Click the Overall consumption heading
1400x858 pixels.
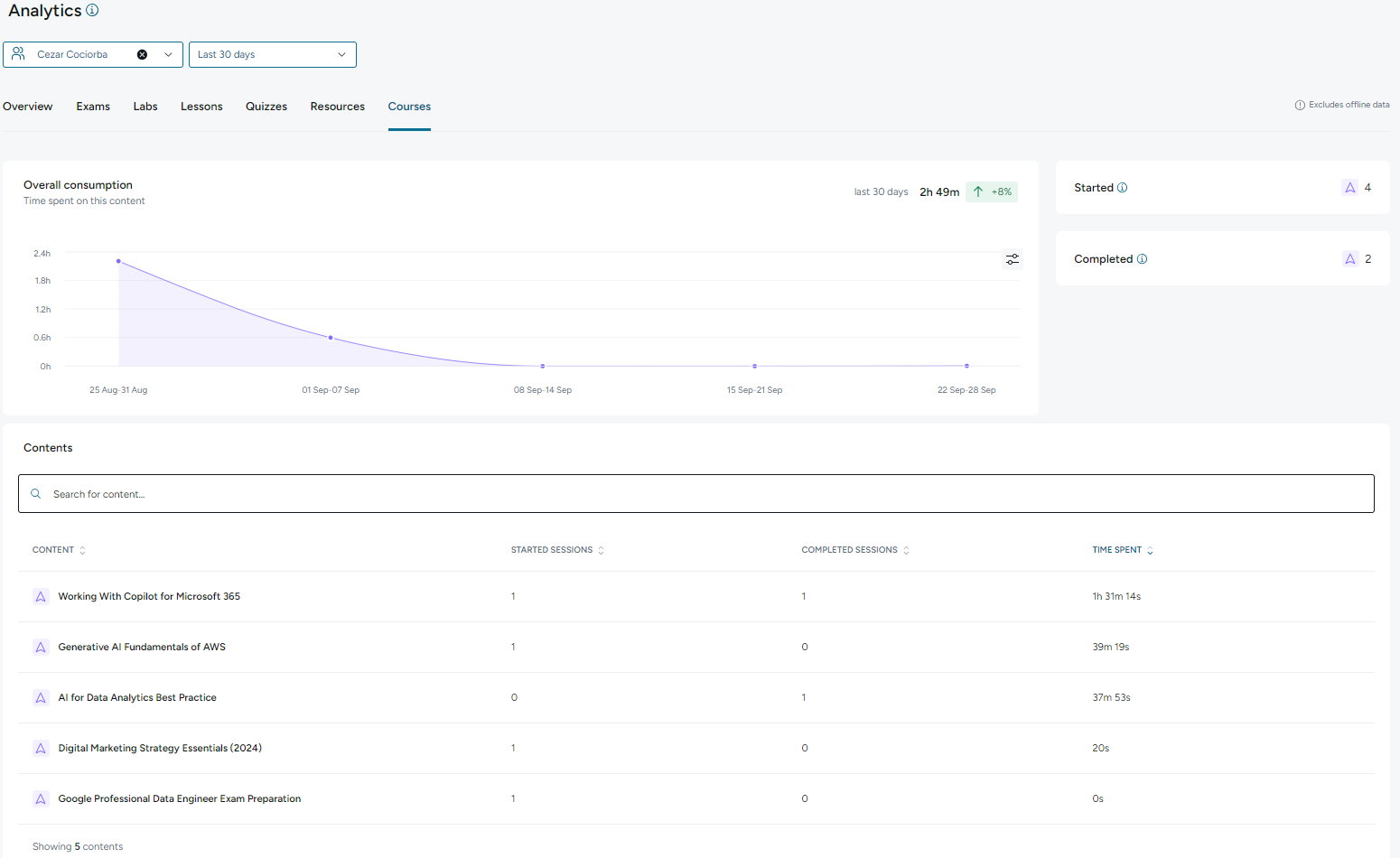coord(78,185)
